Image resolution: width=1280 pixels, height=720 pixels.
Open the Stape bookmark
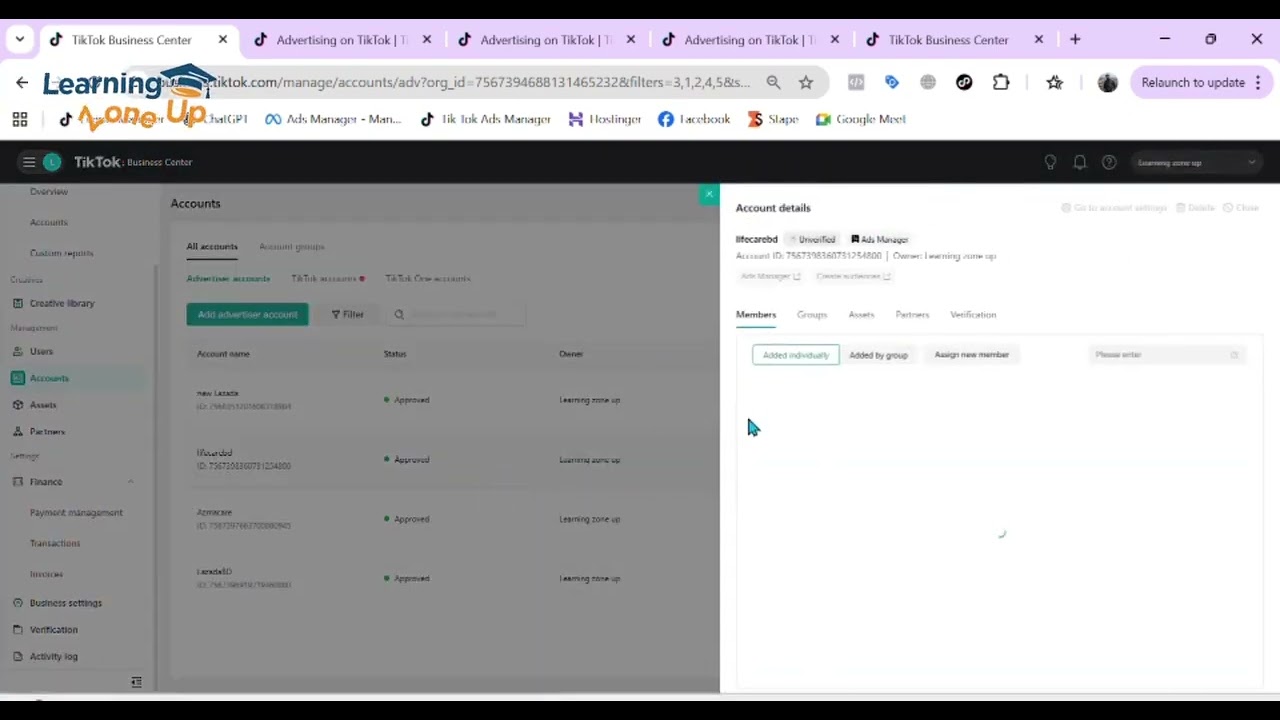773,119
